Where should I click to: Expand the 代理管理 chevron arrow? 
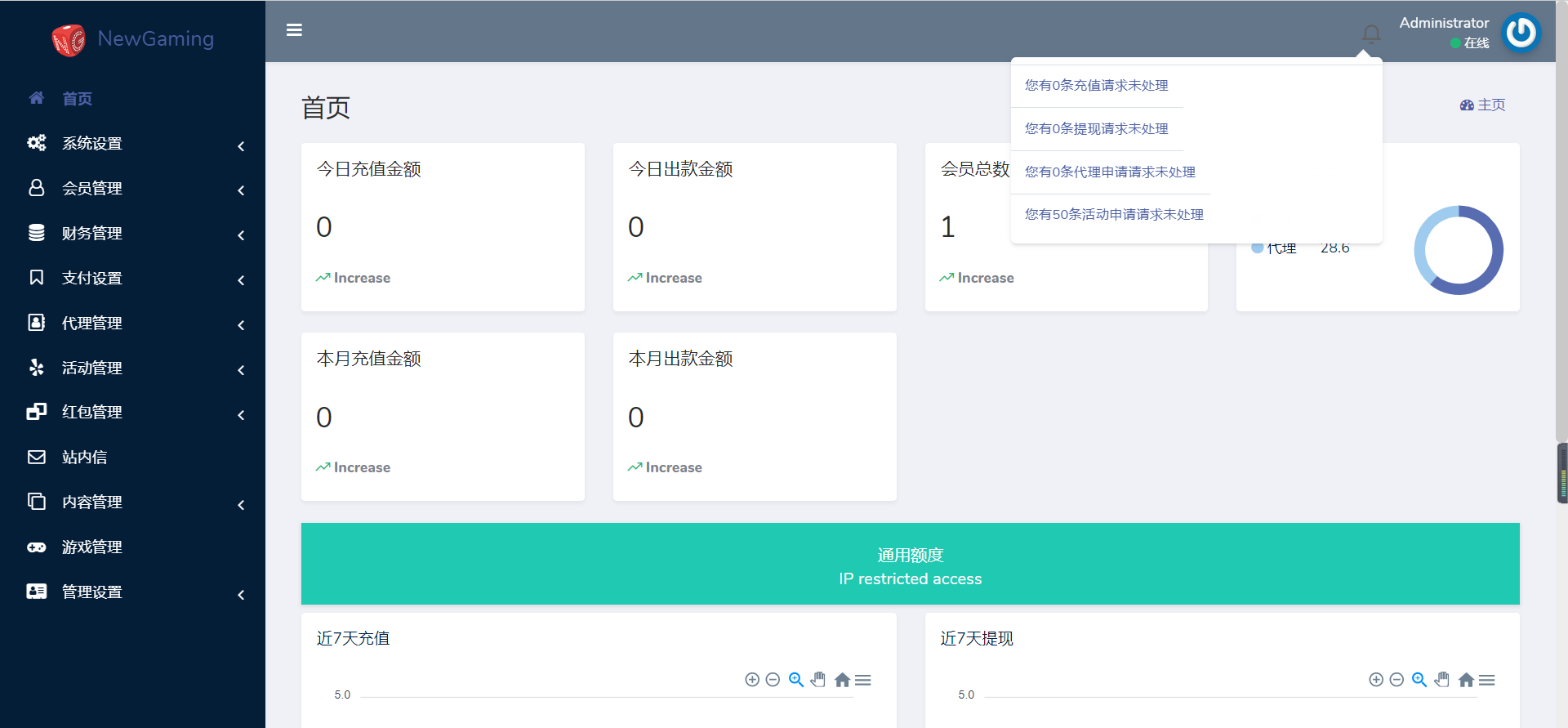point(241,325)
